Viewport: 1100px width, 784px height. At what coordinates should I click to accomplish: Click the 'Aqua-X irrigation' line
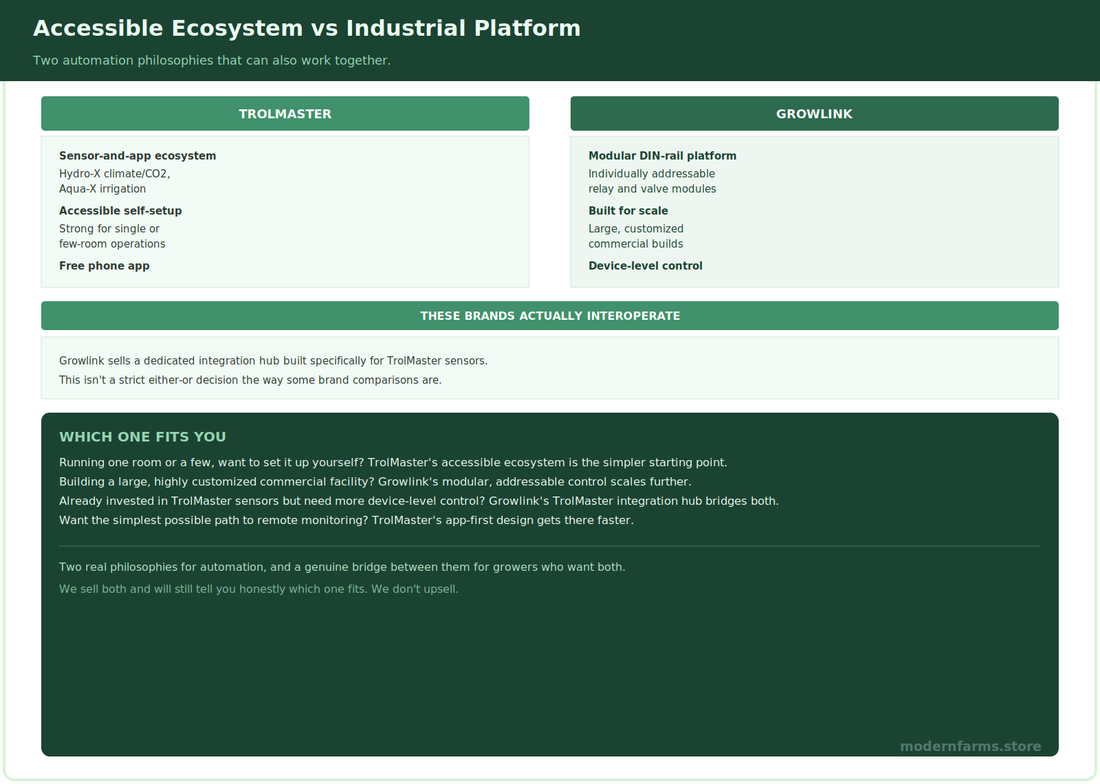click(x=102, y=189)
